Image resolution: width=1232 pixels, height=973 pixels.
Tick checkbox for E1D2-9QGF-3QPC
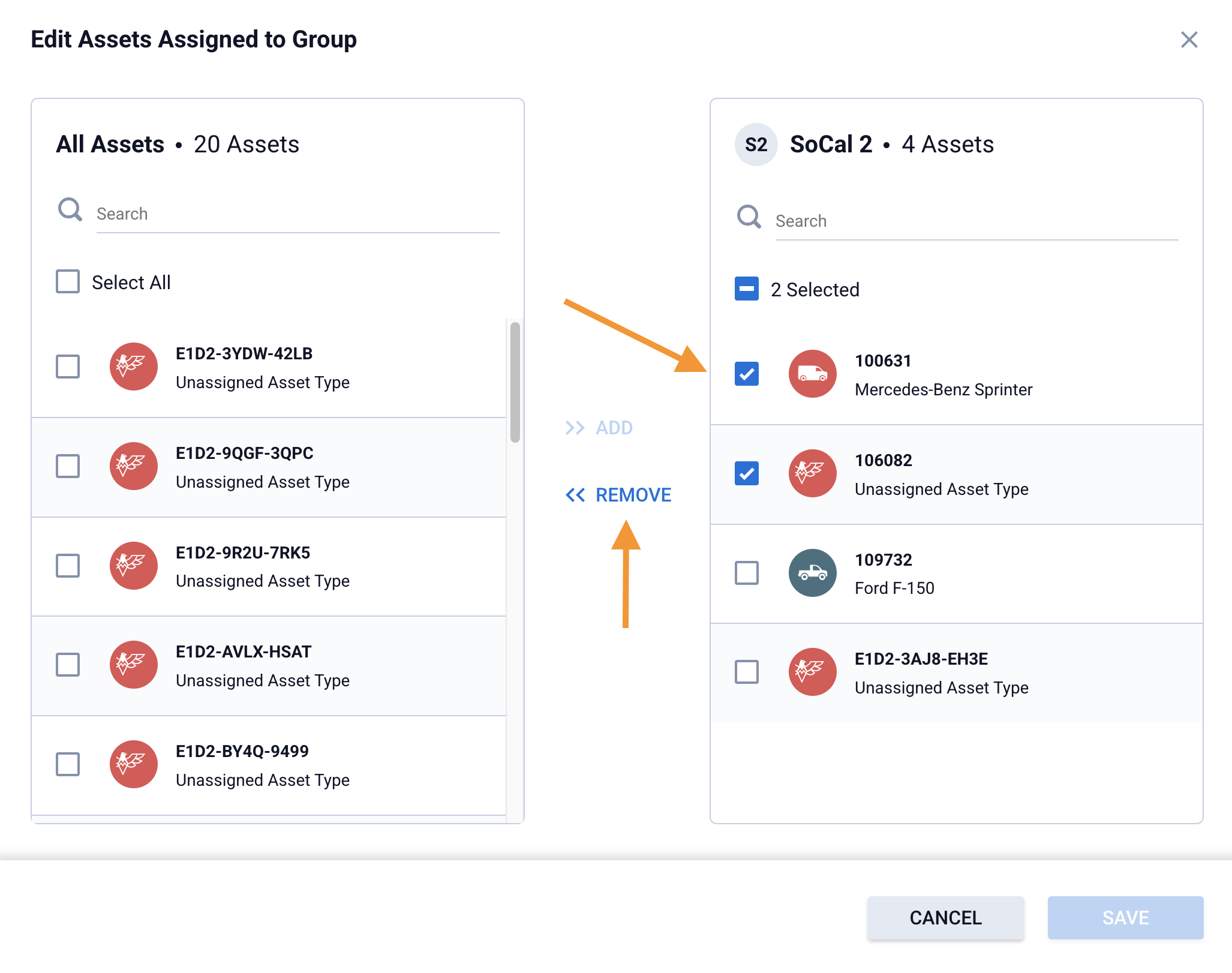coord(68,466)
